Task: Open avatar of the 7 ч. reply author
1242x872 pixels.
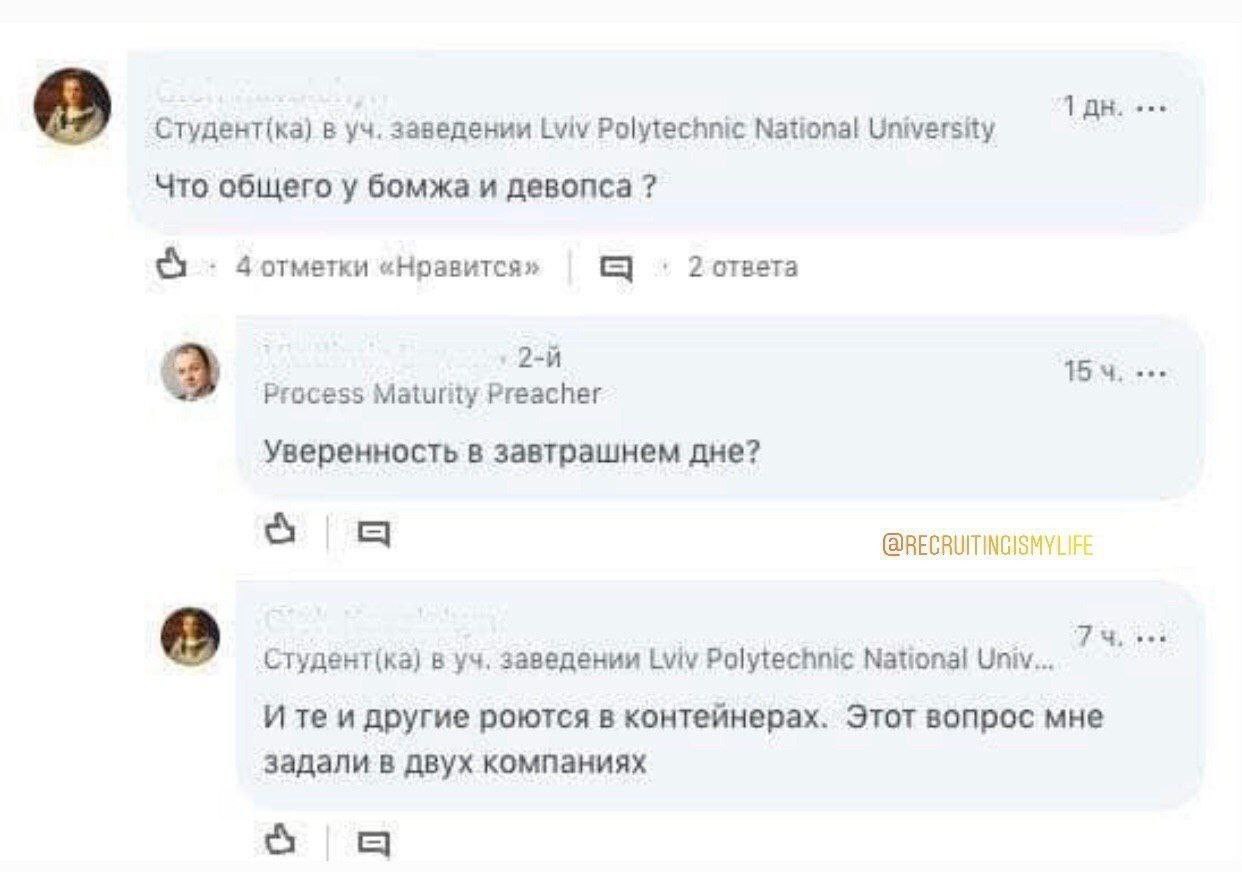Action: (x=190, y=636)
